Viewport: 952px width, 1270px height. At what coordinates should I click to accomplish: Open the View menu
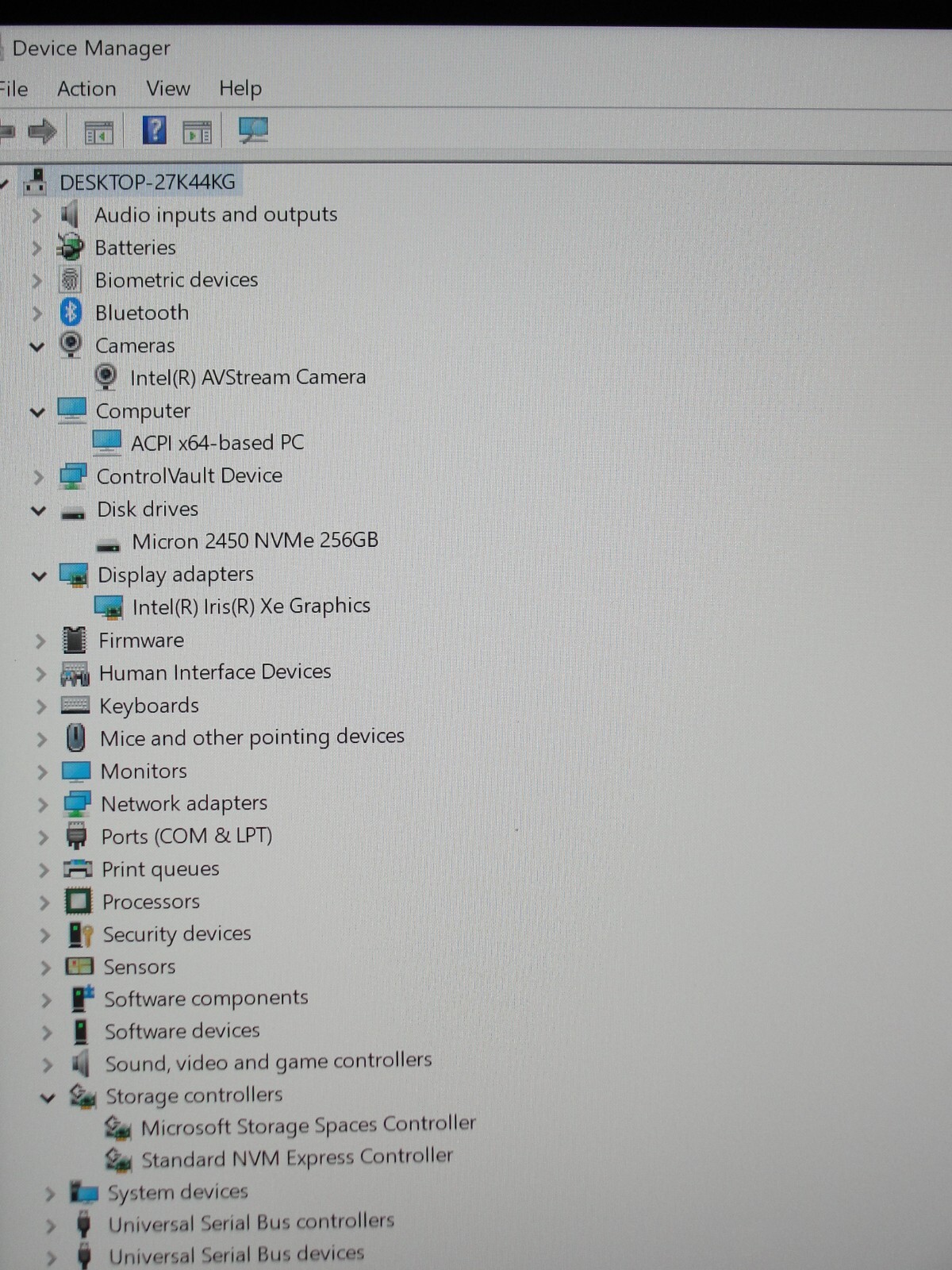168,88
